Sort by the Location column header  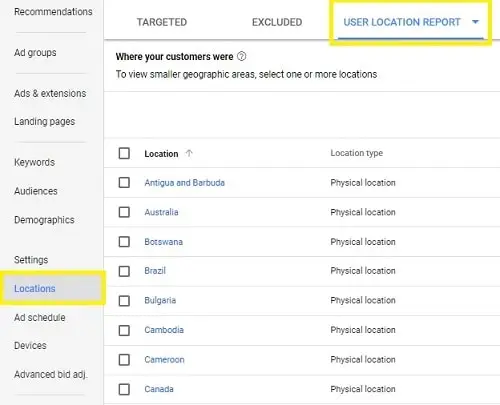point(161,154)
